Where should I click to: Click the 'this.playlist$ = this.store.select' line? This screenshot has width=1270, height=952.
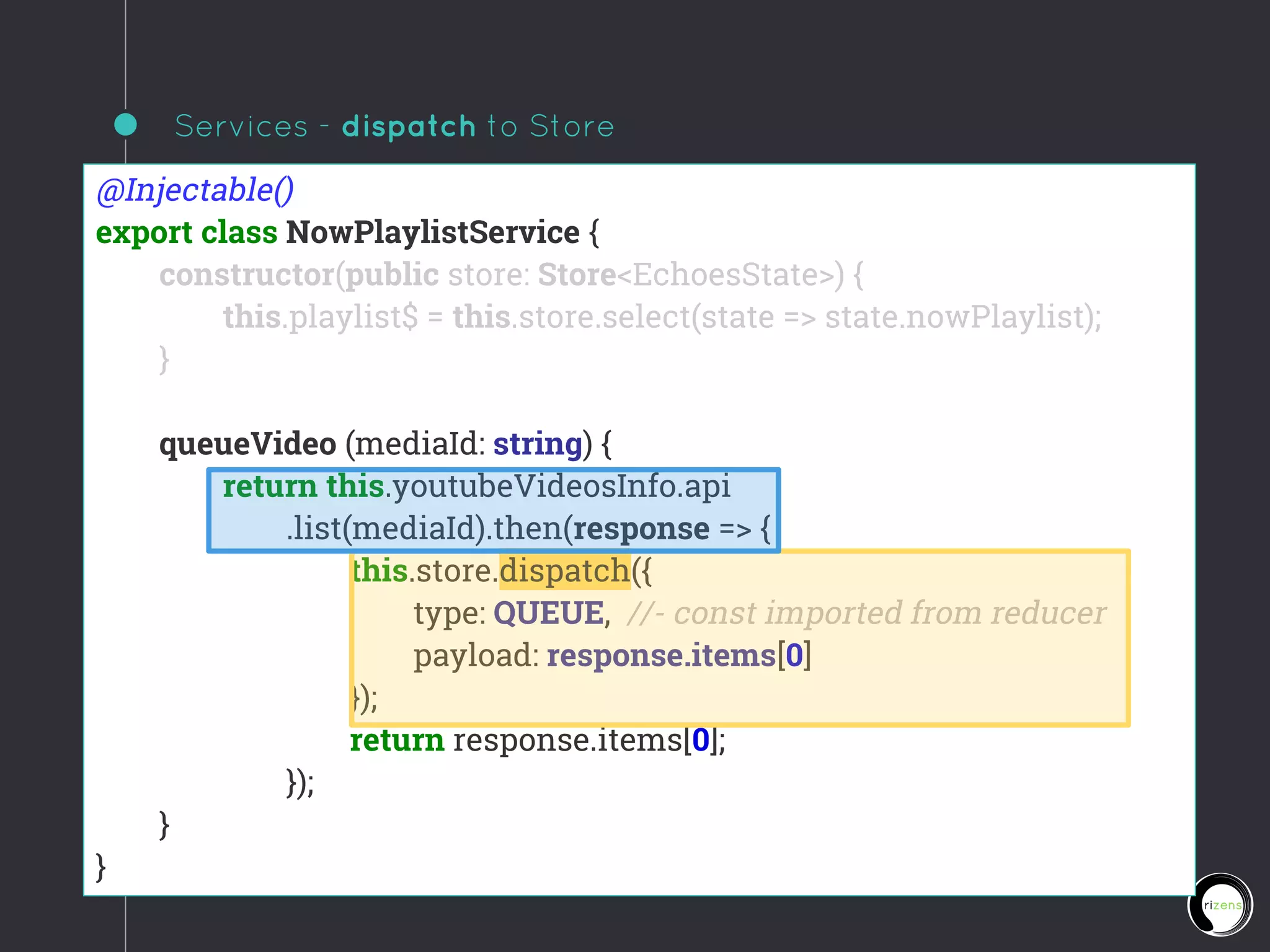(x=662, y=317)
